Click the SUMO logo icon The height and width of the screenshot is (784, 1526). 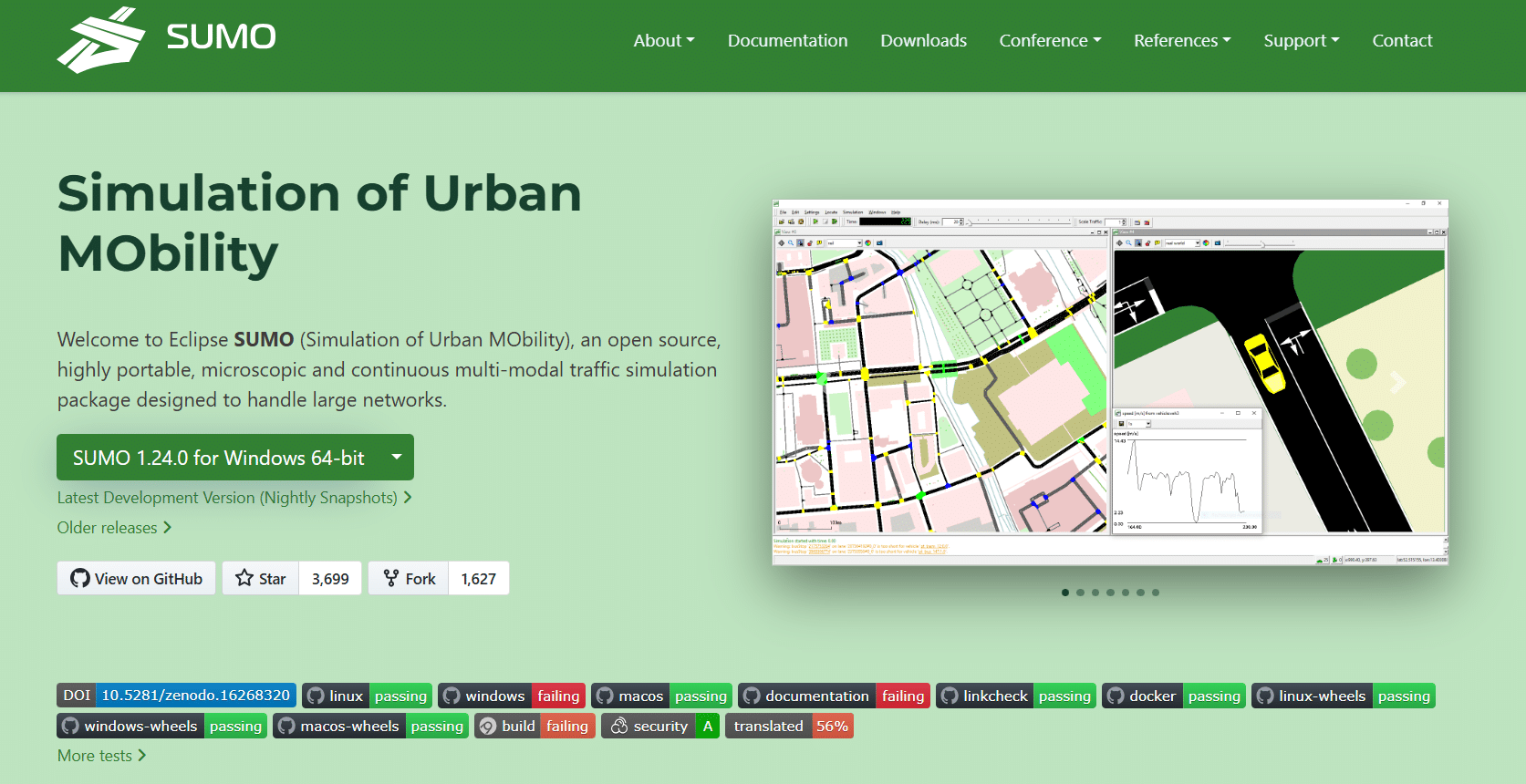pos(100,40)
